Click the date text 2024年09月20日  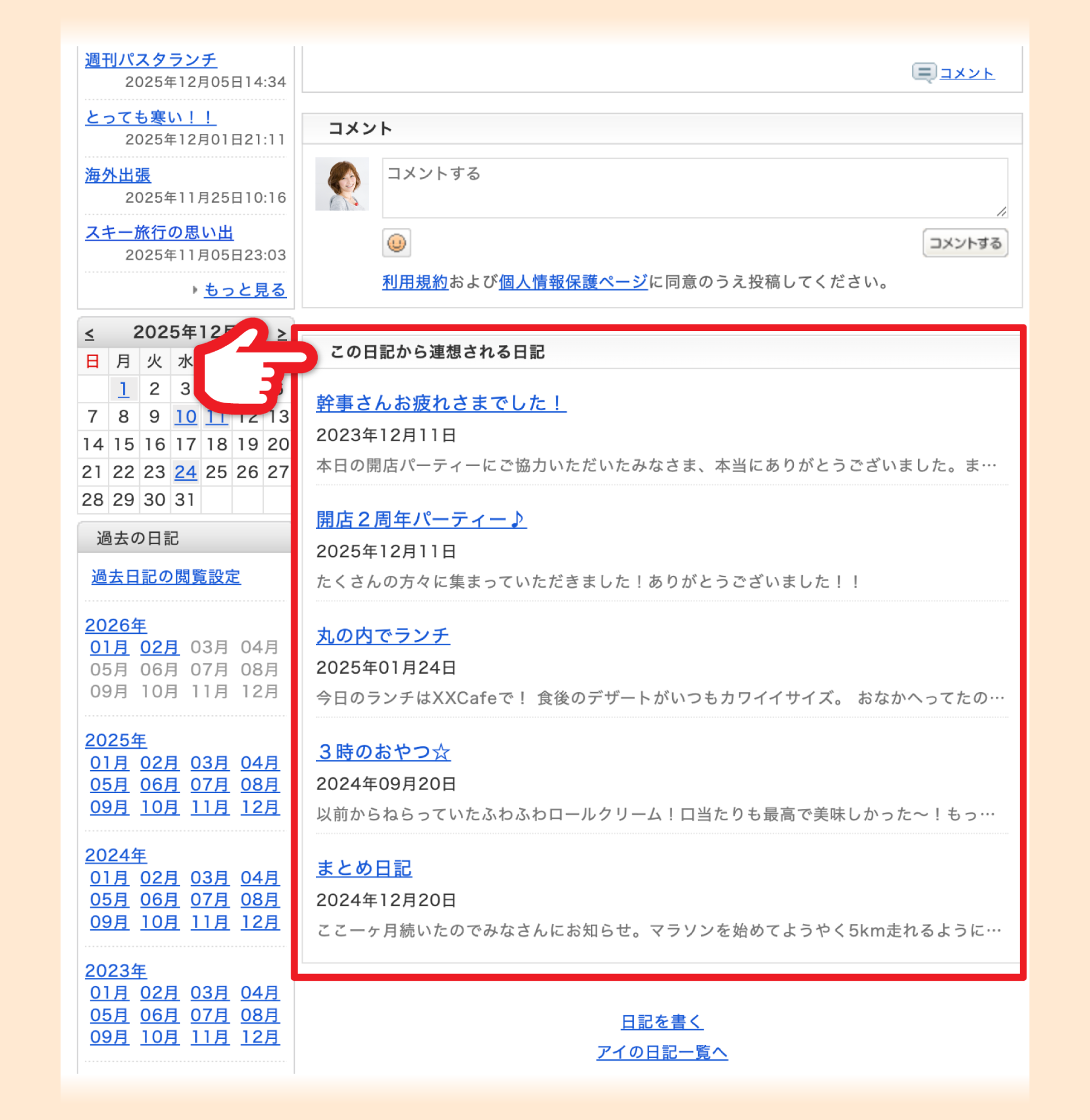click(x=386, y=784)
